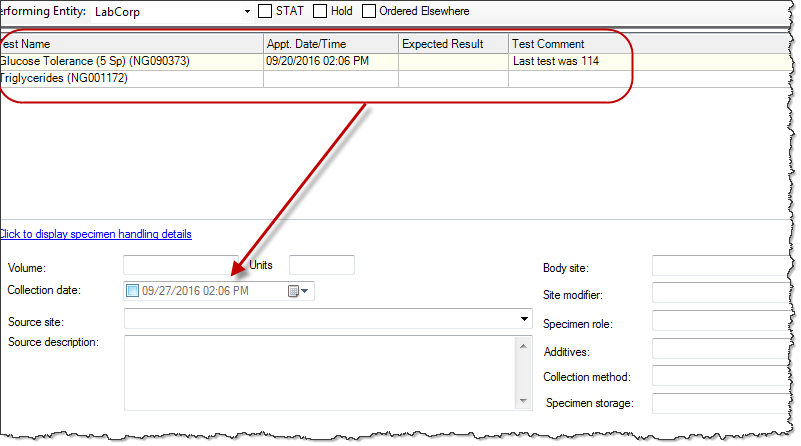Focus the Specimen storage field
This screenshot has height=446, width=801.
(x=721, y=403)
